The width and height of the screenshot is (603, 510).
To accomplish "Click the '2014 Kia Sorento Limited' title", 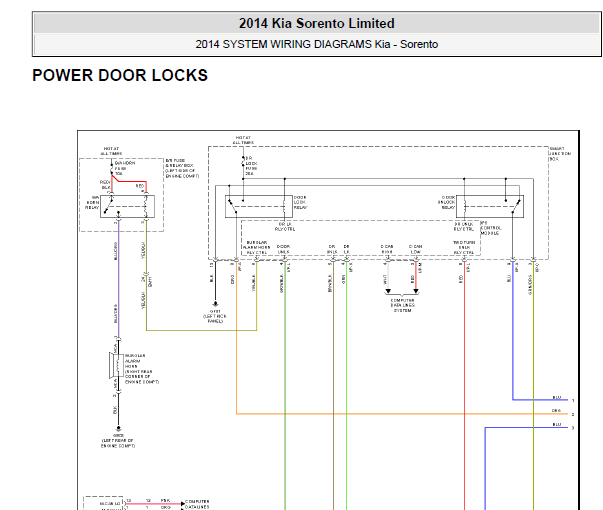I will tap(316, 23).
